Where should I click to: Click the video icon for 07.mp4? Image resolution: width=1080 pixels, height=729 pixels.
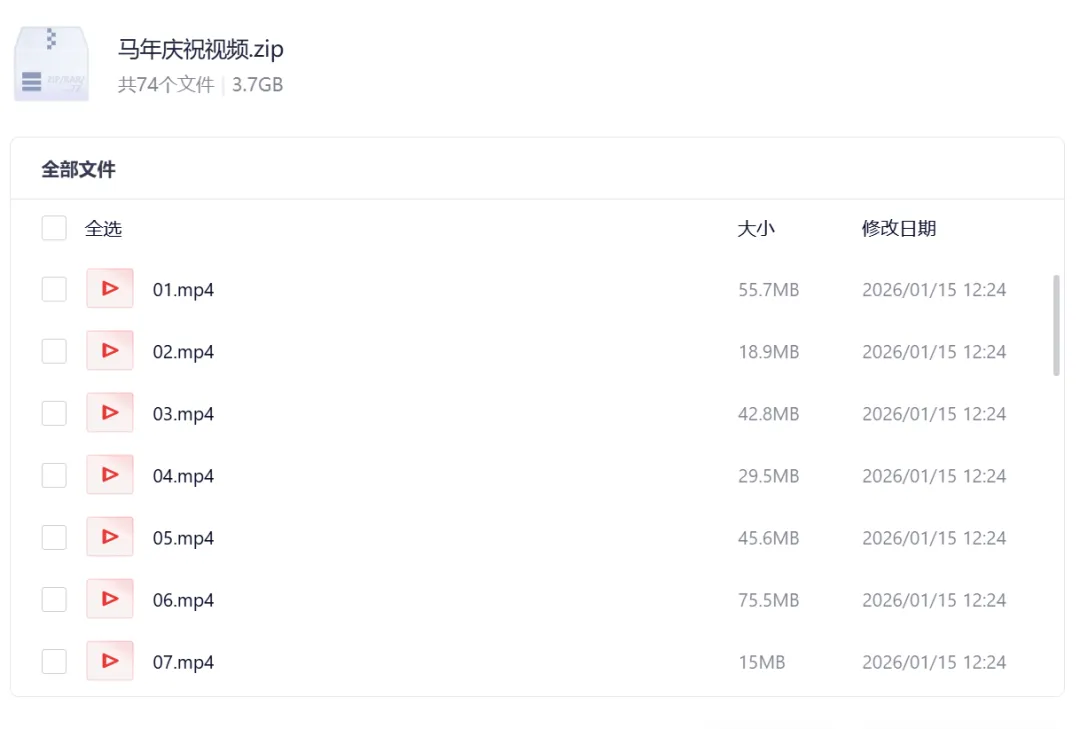(x=110, y=661)
